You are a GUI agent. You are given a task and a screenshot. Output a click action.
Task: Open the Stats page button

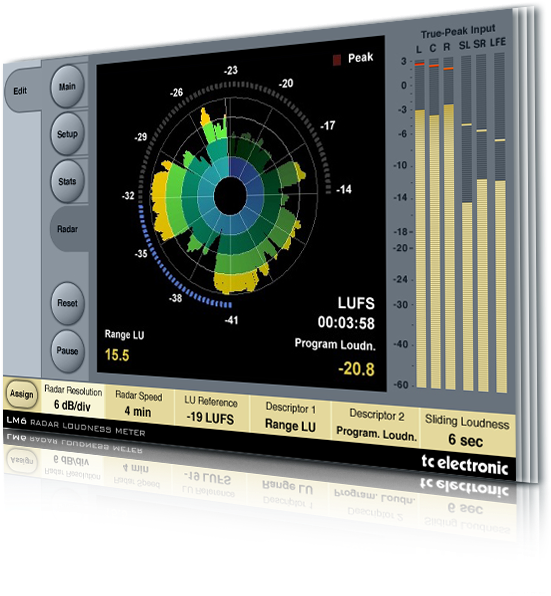coord(67,181)
